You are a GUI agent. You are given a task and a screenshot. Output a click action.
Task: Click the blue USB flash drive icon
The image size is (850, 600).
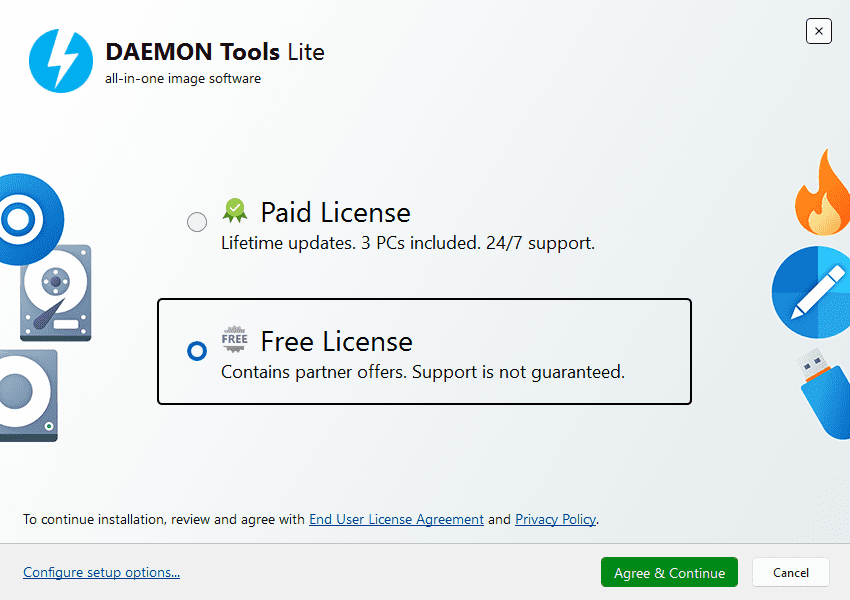823,393
